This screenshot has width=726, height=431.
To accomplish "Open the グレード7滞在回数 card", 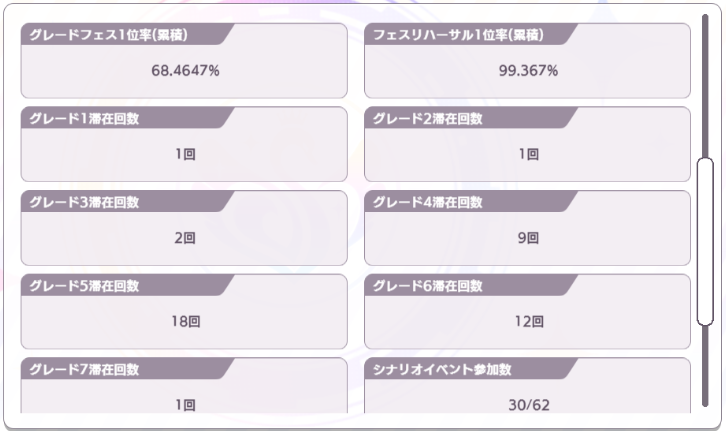I will click(x=184, y=385).
